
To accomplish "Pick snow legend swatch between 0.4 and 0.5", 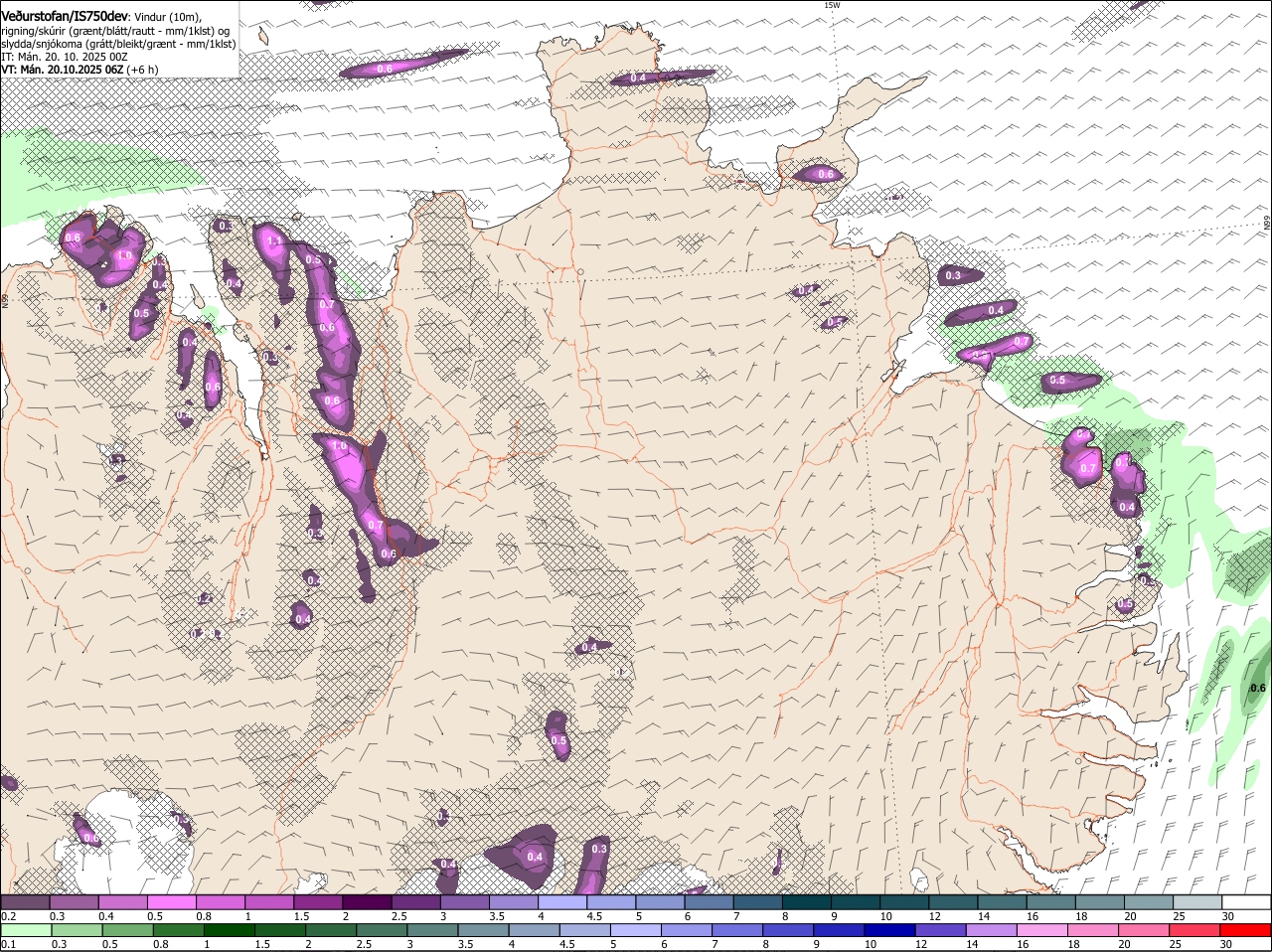I will tap(122, 902).
